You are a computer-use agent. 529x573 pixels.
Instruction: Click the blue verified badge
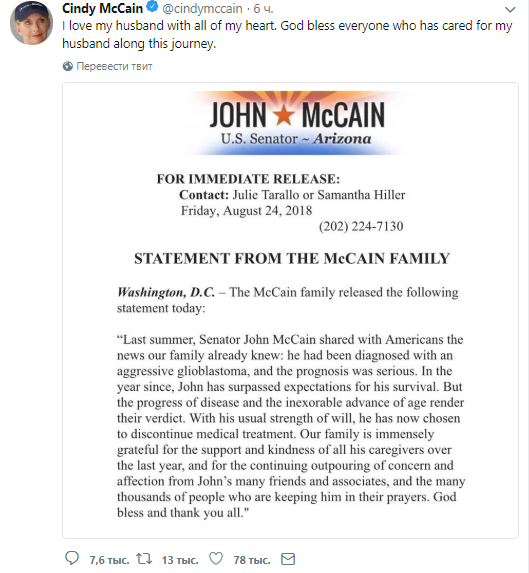(152, 7)
